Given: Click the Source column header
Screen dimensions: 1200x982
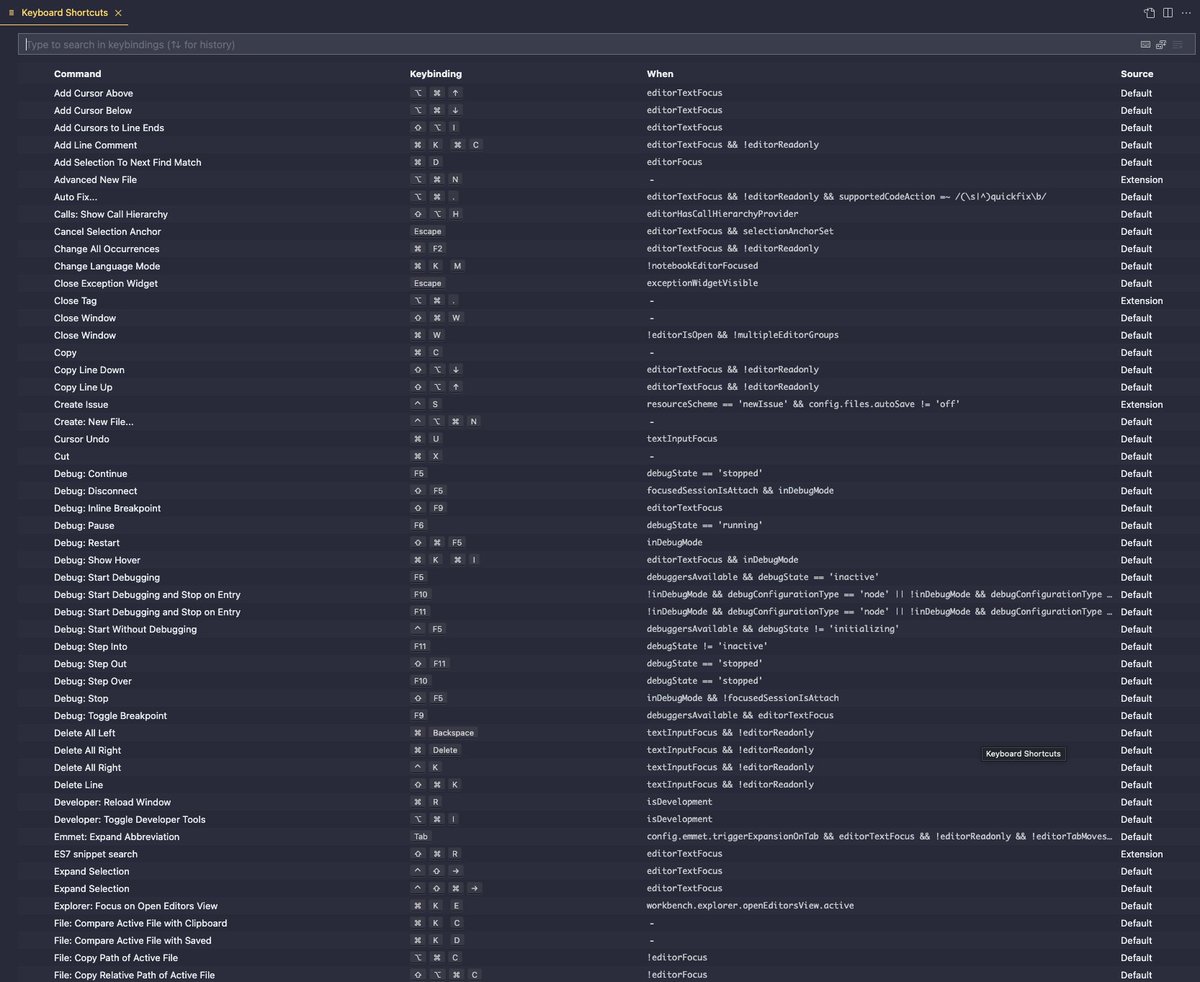Looking at the screenshot, I should pyautogui.click(x=1137, y=74).
